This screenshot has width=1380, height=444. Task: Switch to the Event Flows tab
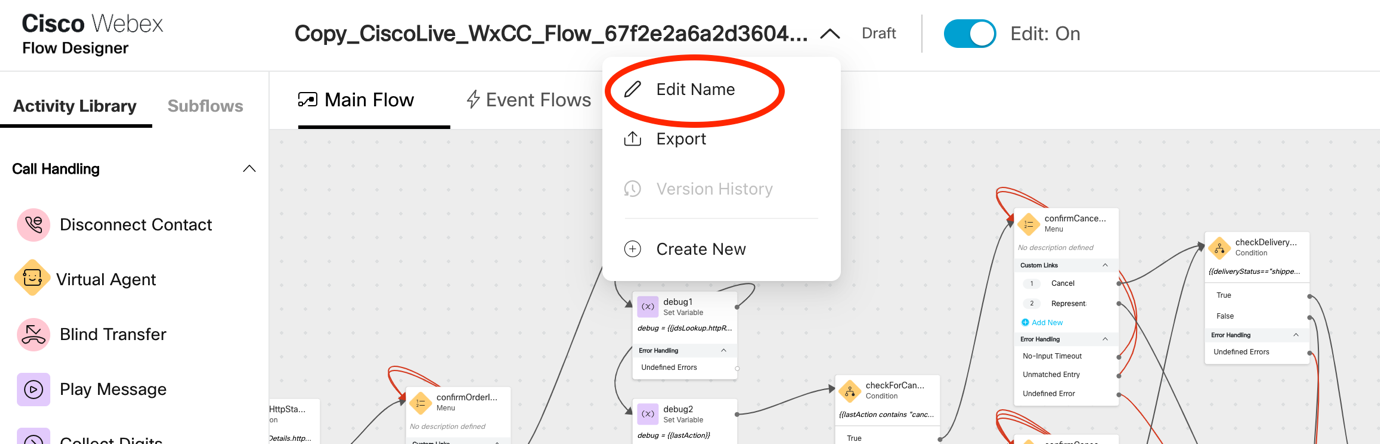(528, 100)
